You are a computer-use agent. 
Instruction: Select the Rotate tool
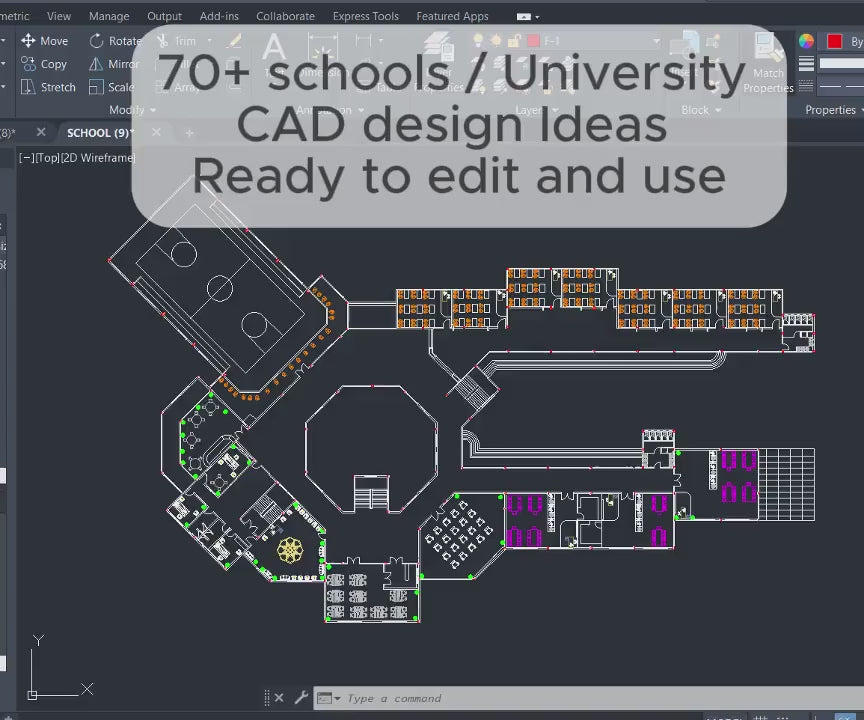point(115,41)
